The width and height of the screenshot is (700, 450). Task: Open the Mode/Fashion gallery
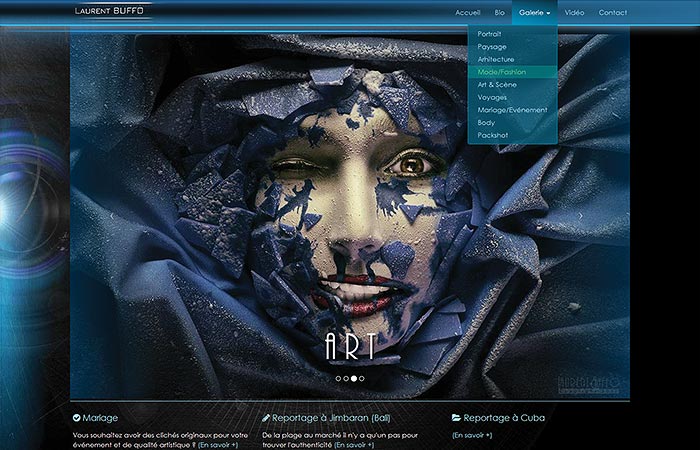click(512, 72)
